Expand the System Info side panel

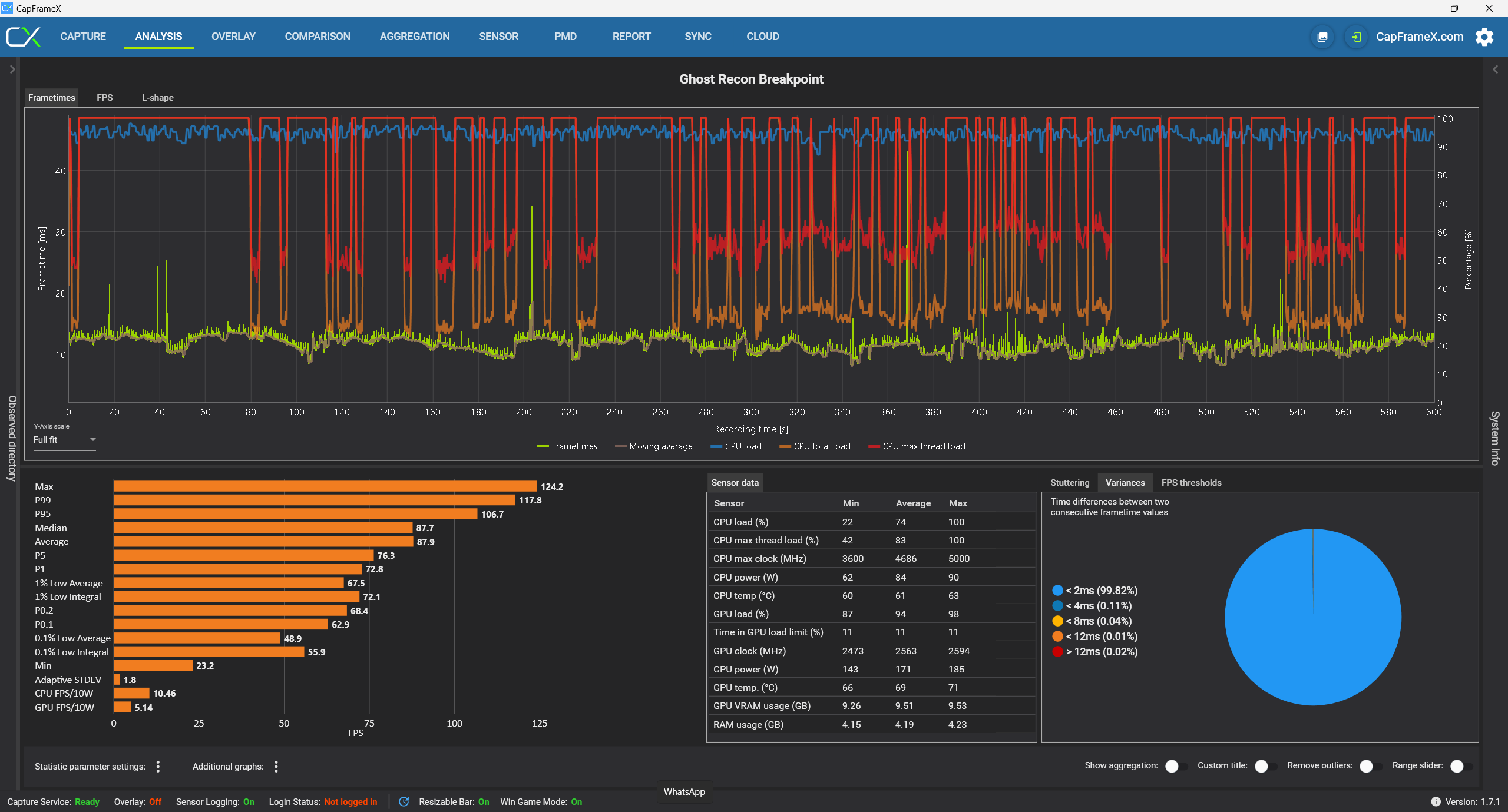pos(1495,69)
